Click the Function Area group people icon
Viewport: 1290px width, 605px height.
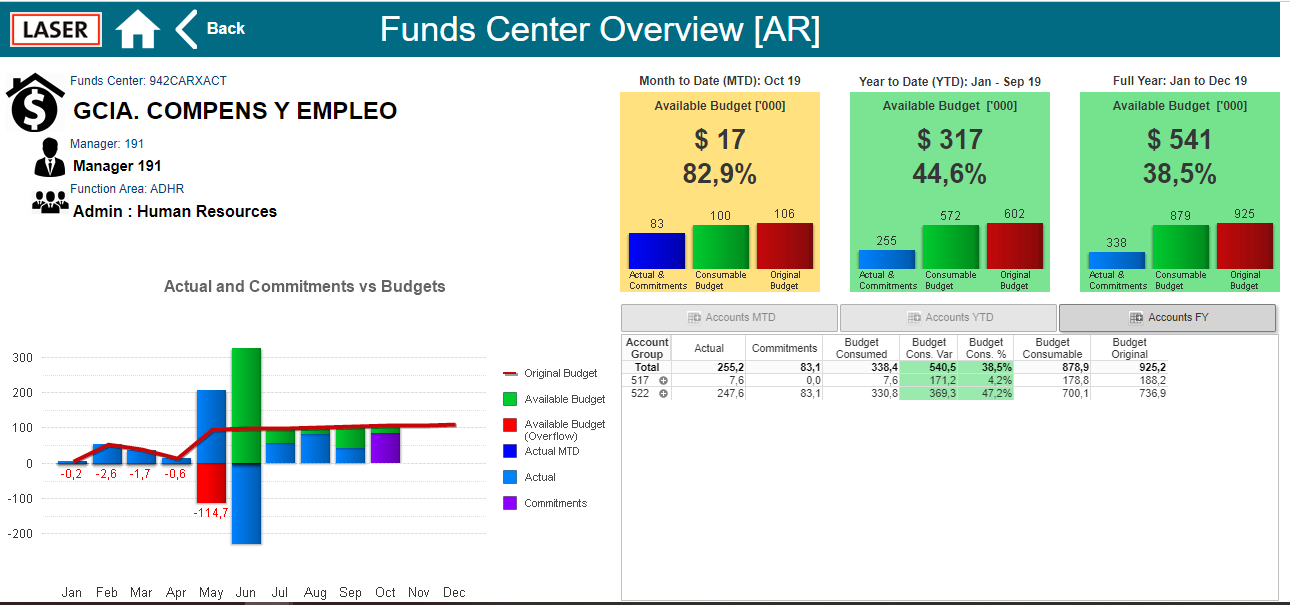49,202
